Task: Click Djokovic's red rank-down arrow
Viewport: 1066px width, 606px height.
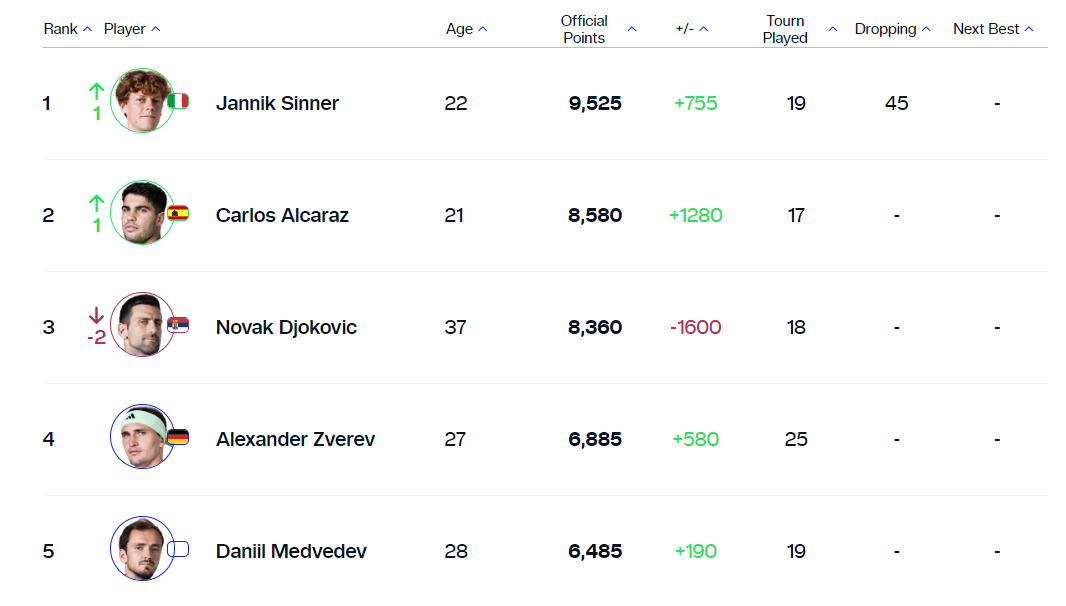Action: pyautogui.click(x=96, y=316)
